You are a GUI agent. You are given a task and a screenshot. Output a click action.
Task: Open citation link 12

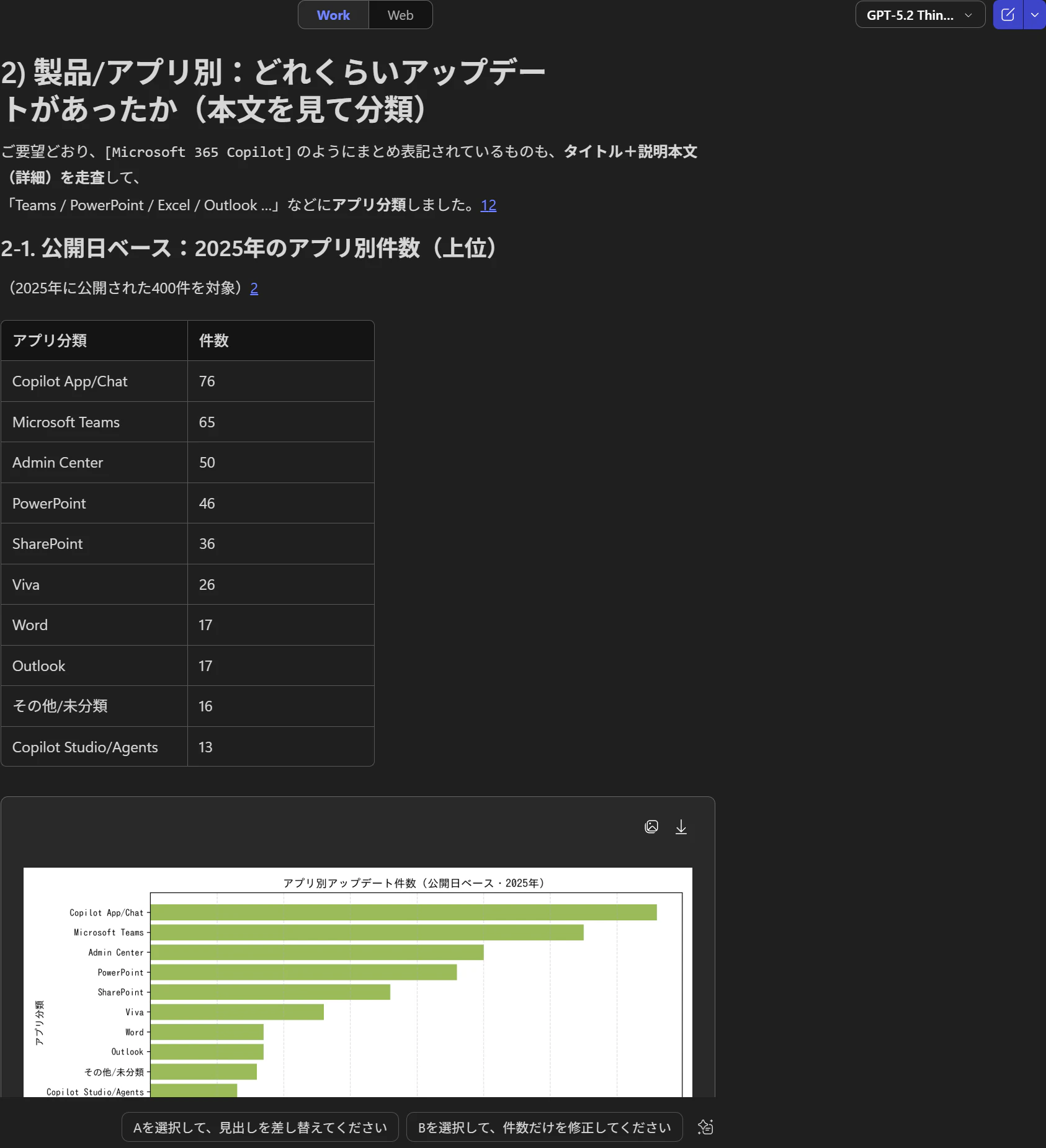tap(488, 205)
